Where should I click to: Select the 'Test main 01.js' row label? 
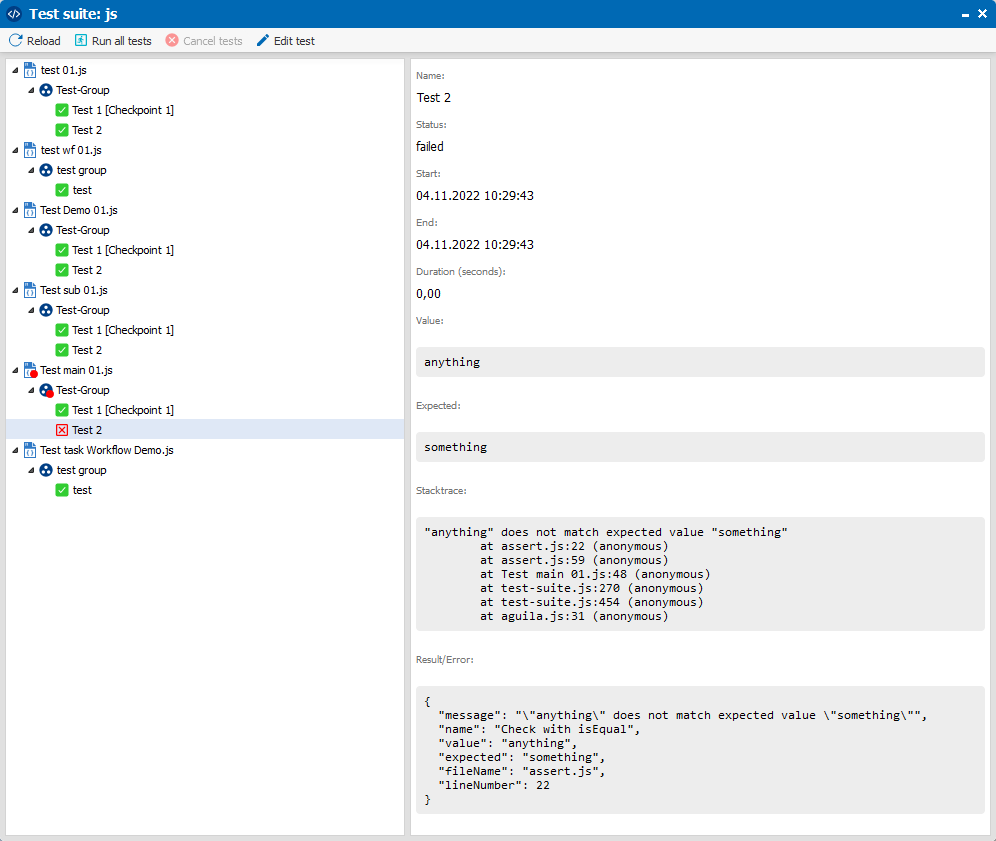pyautogui.click(x=76, y=370)
